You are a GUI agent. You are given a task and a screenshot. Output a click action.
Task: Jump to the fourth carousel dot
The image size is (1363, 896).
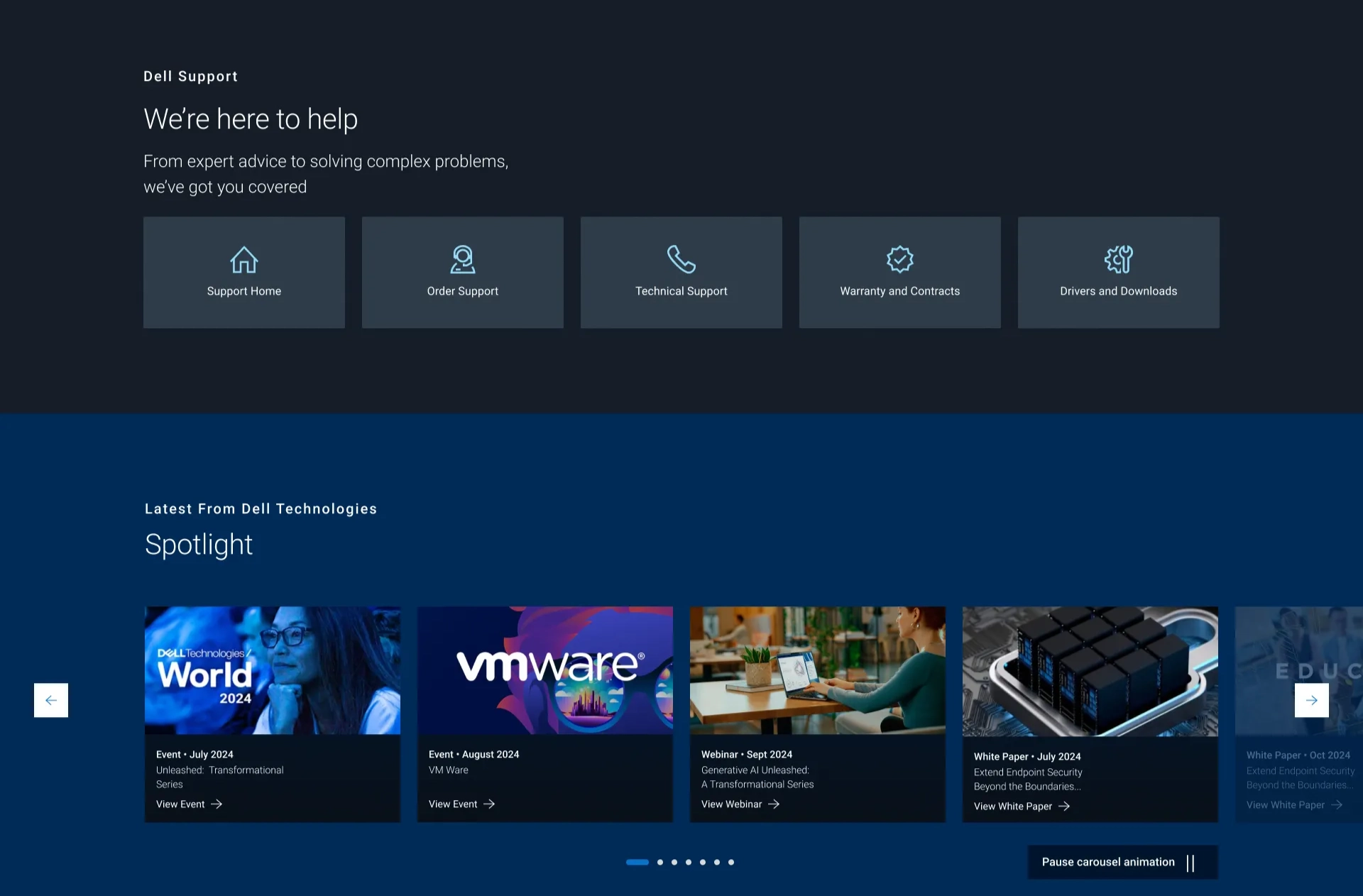point(689,863)
